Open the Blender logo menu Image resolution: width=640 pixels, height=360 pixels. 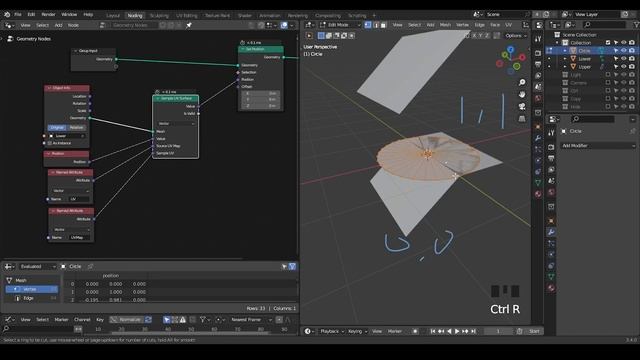[7, 14]
